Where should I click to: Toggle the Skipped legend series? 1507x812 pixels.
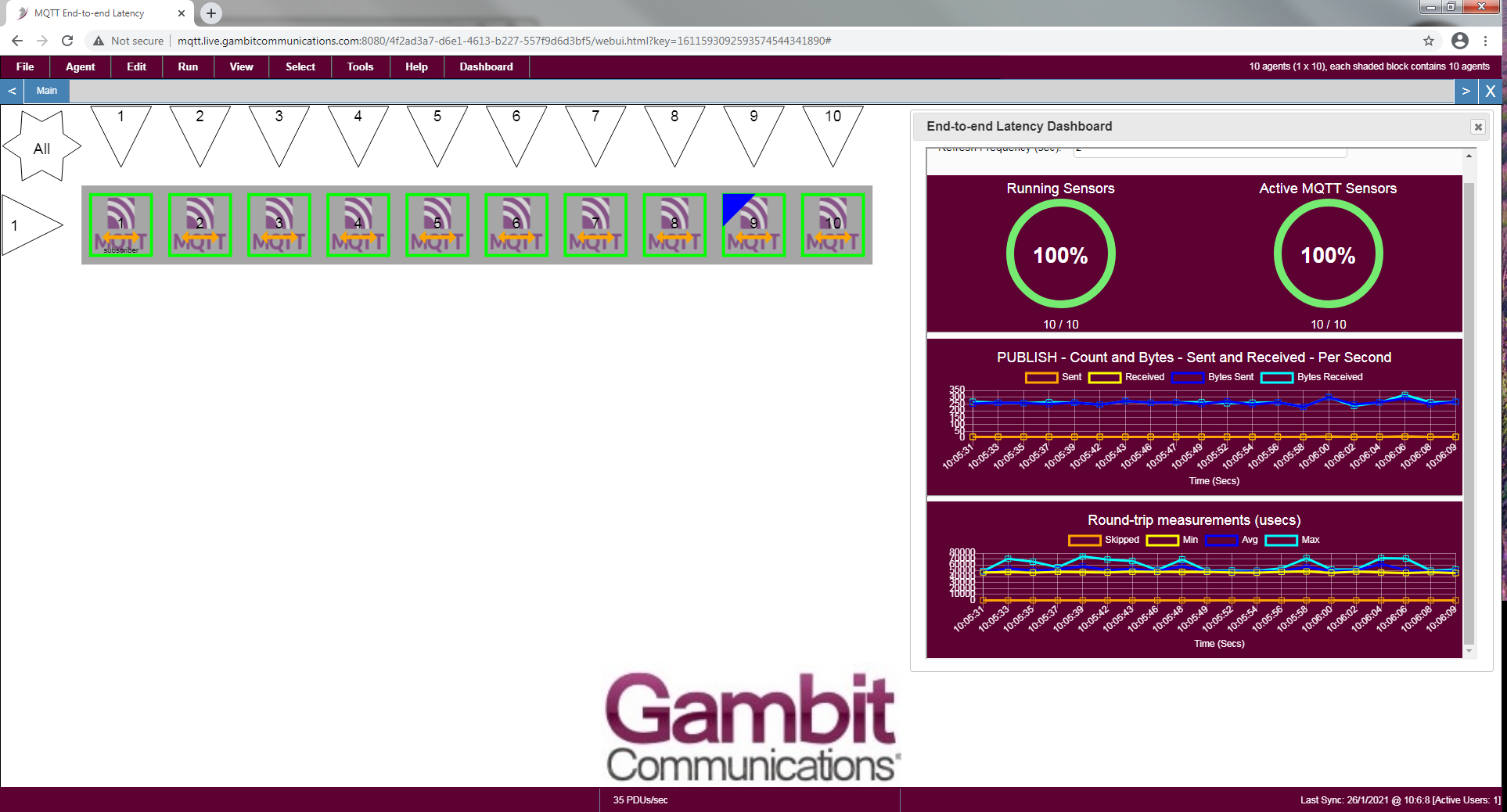click(1103, 540)
